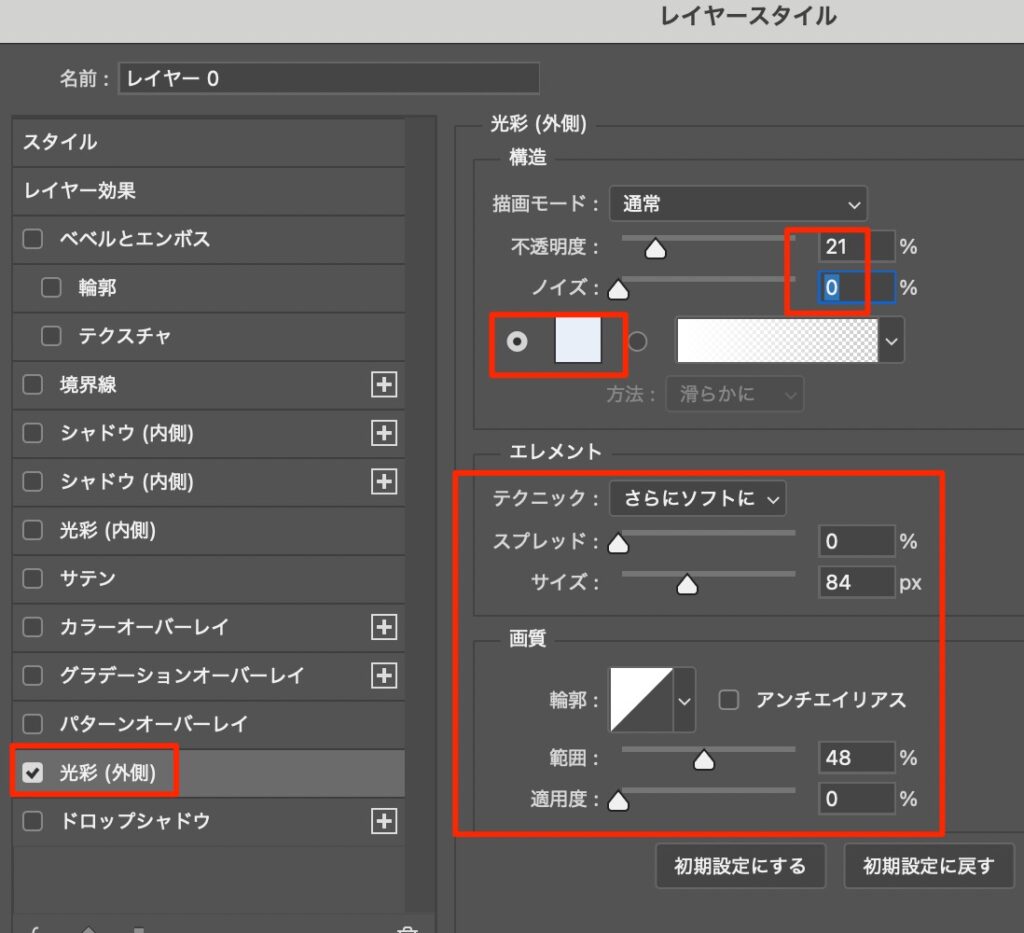This screenshot has width=1024, height=933.
Task: Click the plus icon beside second シャドウ (内側)
Action: [x=384, y=481]
